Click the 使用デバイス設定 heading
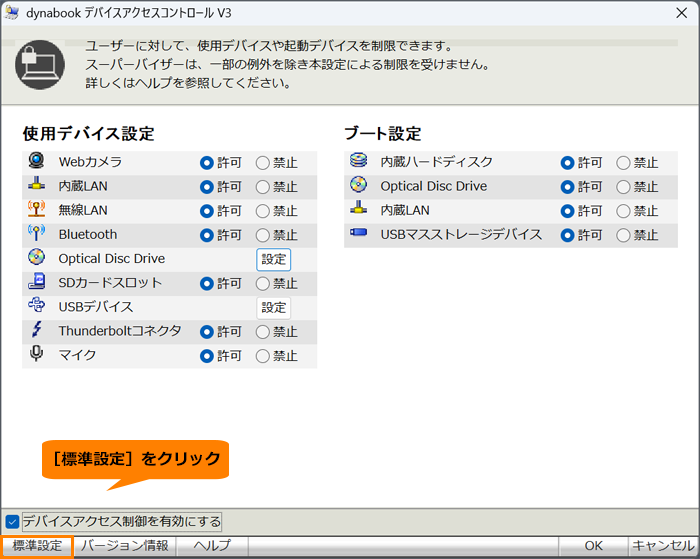Viewport: 700px width, 559px height. point(88,133)
